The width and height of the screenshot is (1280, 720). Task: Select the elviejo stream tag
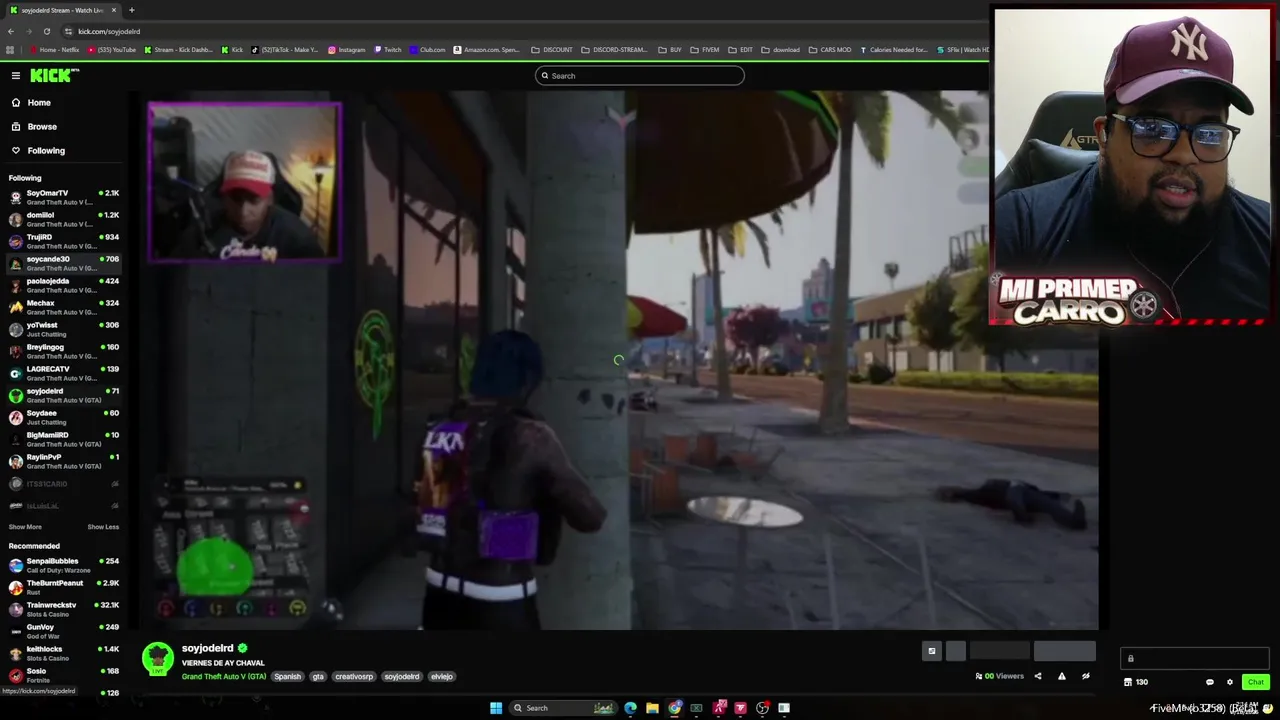click(442, 677)
